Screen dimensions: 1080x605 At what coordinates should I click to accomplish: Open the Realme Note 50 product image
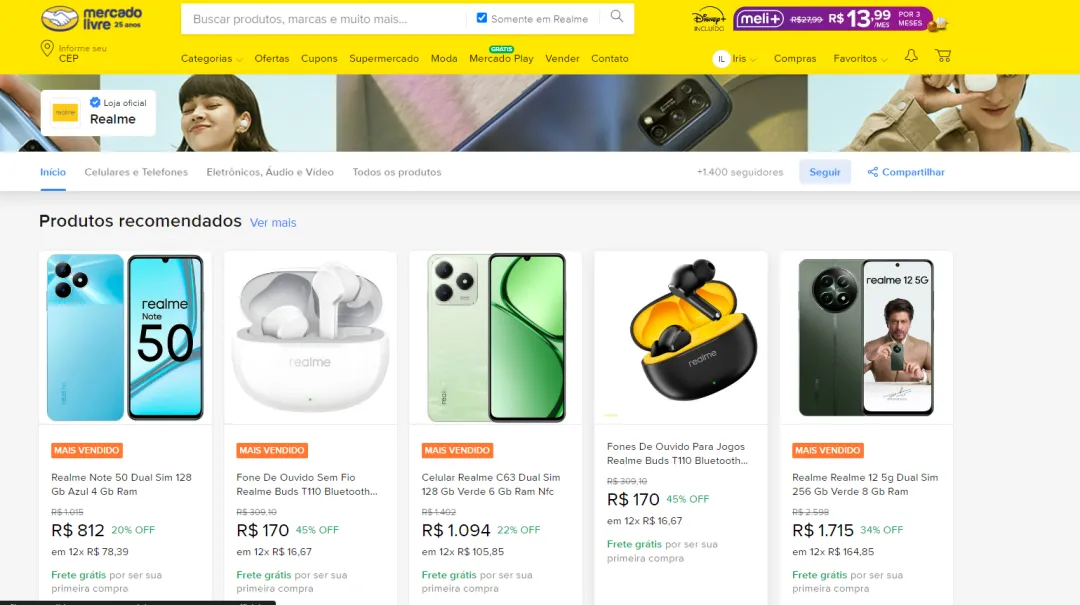(x=125, y=337)
